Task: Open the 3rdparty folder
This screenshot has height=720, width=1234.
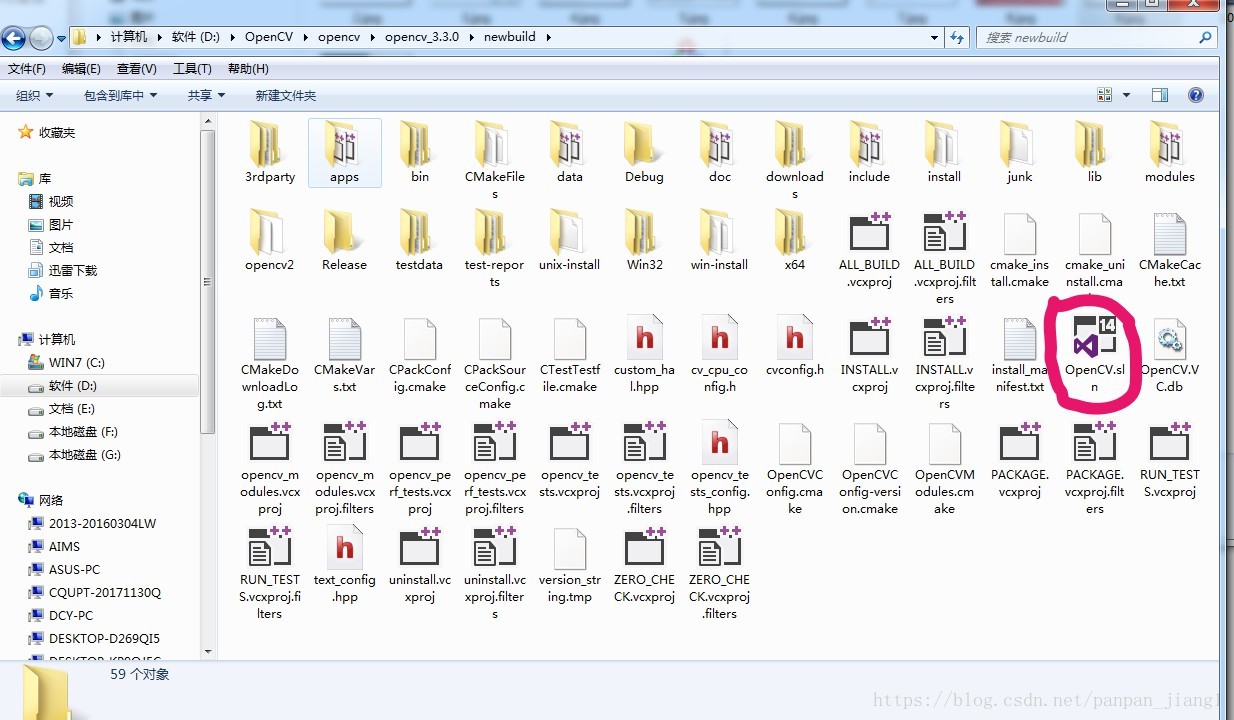Action: click(270, 153)
